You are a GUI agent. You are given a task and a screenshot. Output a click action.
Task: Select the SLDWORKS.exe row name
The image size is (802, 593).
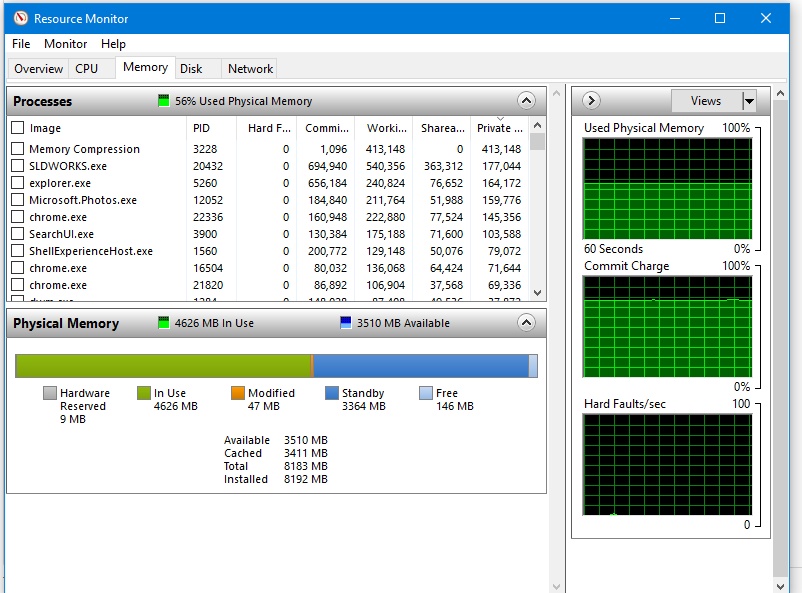(68, 166)
